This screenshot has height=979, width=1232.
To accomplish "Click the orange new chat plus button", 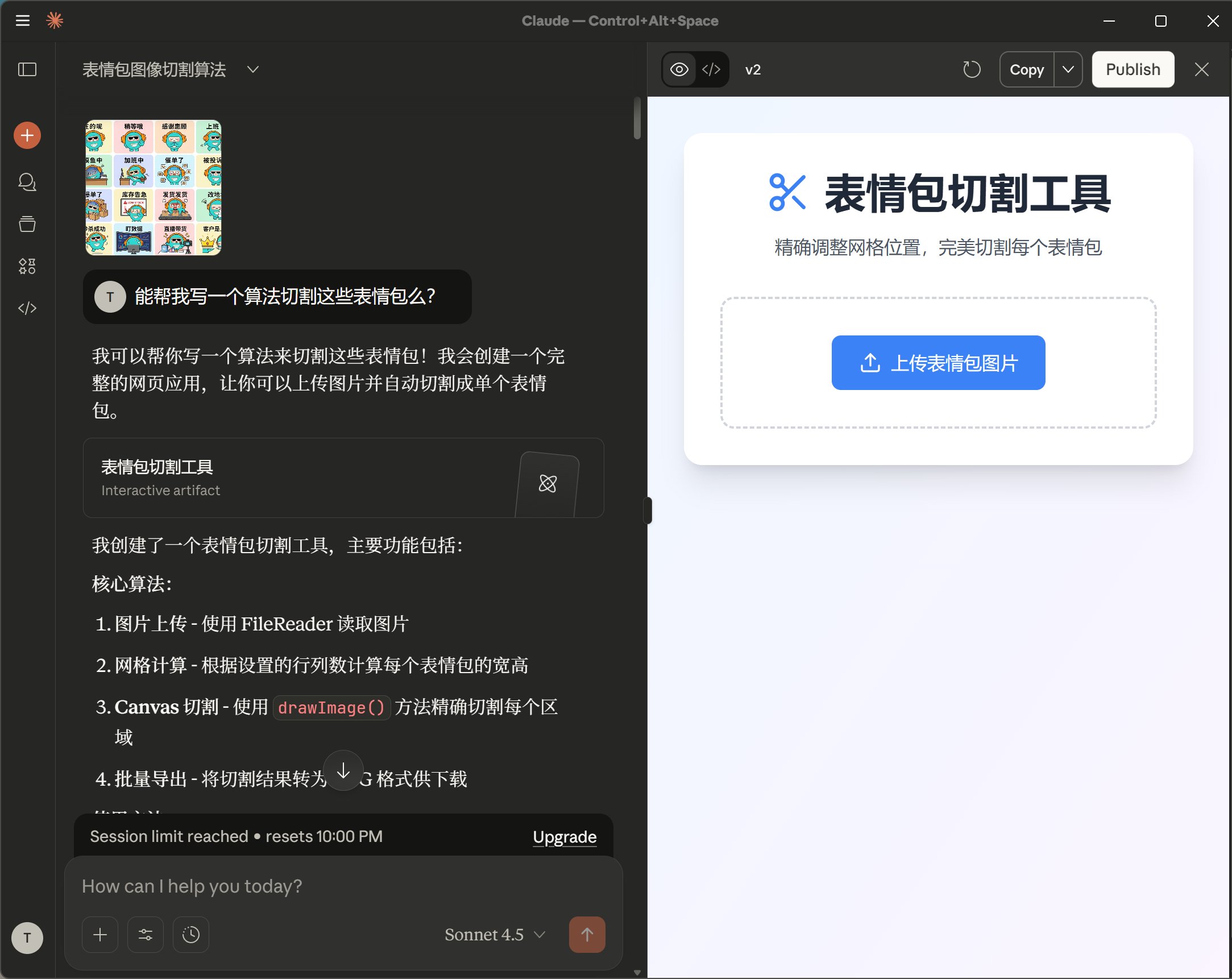I will click(x=27, y=135).
